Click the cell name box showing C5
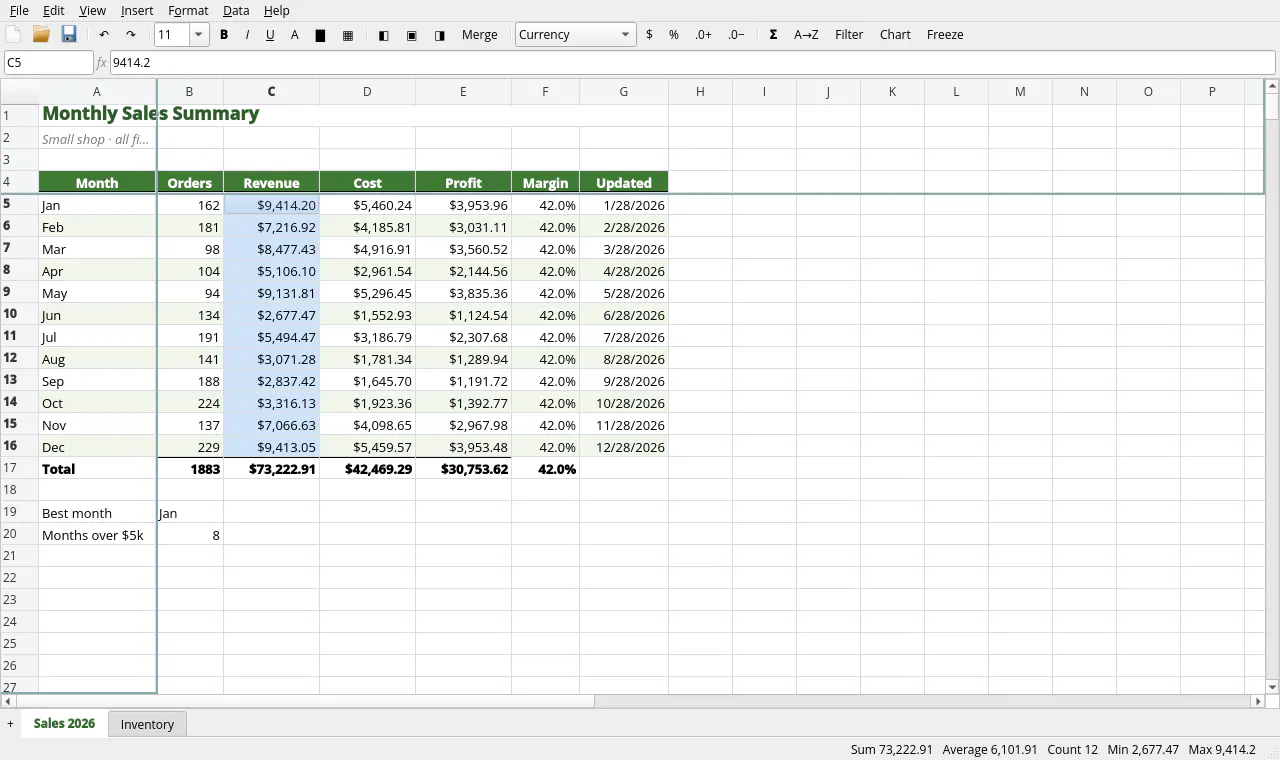This screenshot has width=1280, height=760. point(49,63)
